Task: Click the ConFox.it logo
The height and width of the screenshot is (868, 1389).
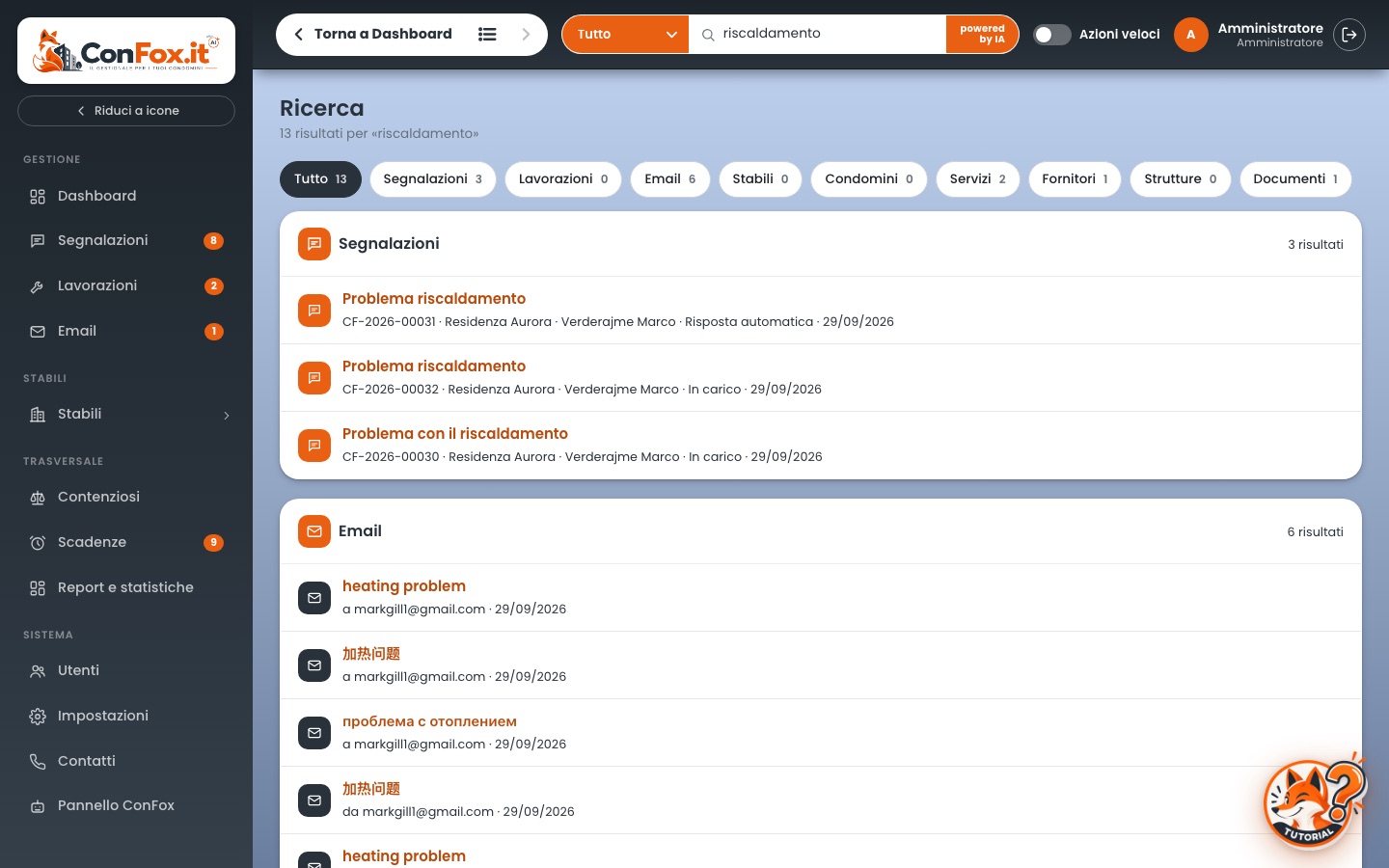Action: (x=126, y=51)
